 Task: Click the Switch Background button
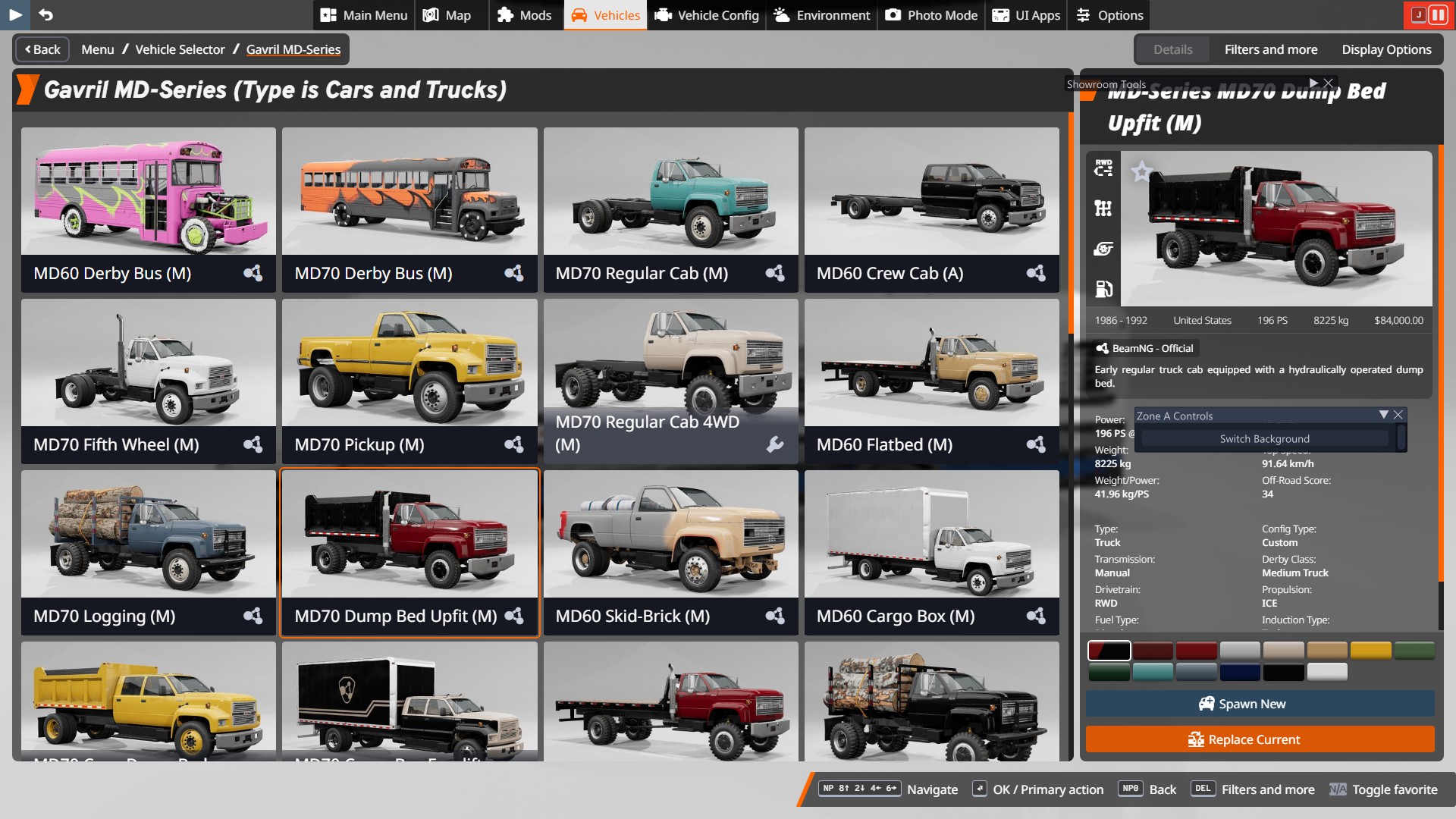(1264, 439)
